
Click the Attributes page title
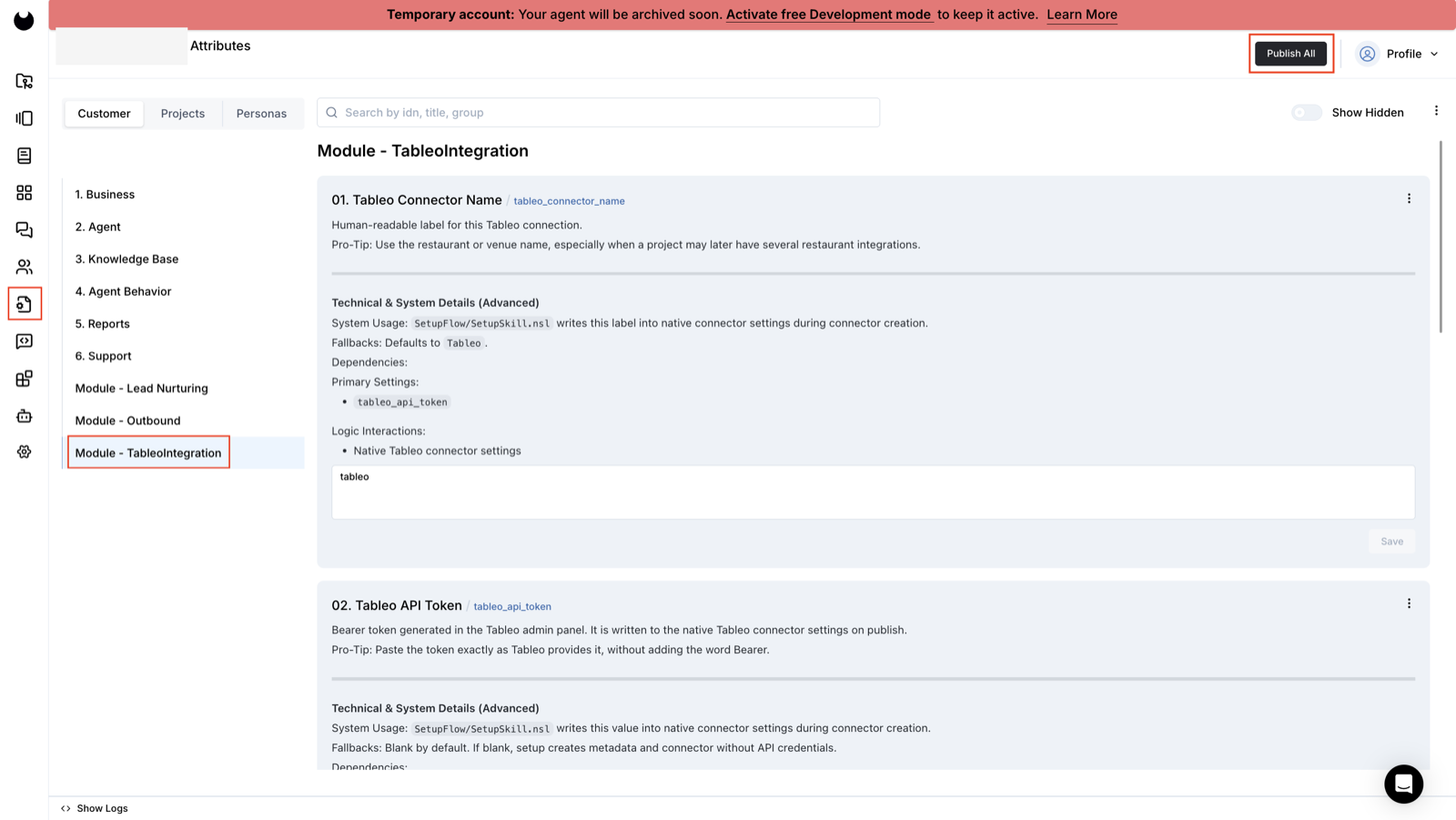[220, 46]
